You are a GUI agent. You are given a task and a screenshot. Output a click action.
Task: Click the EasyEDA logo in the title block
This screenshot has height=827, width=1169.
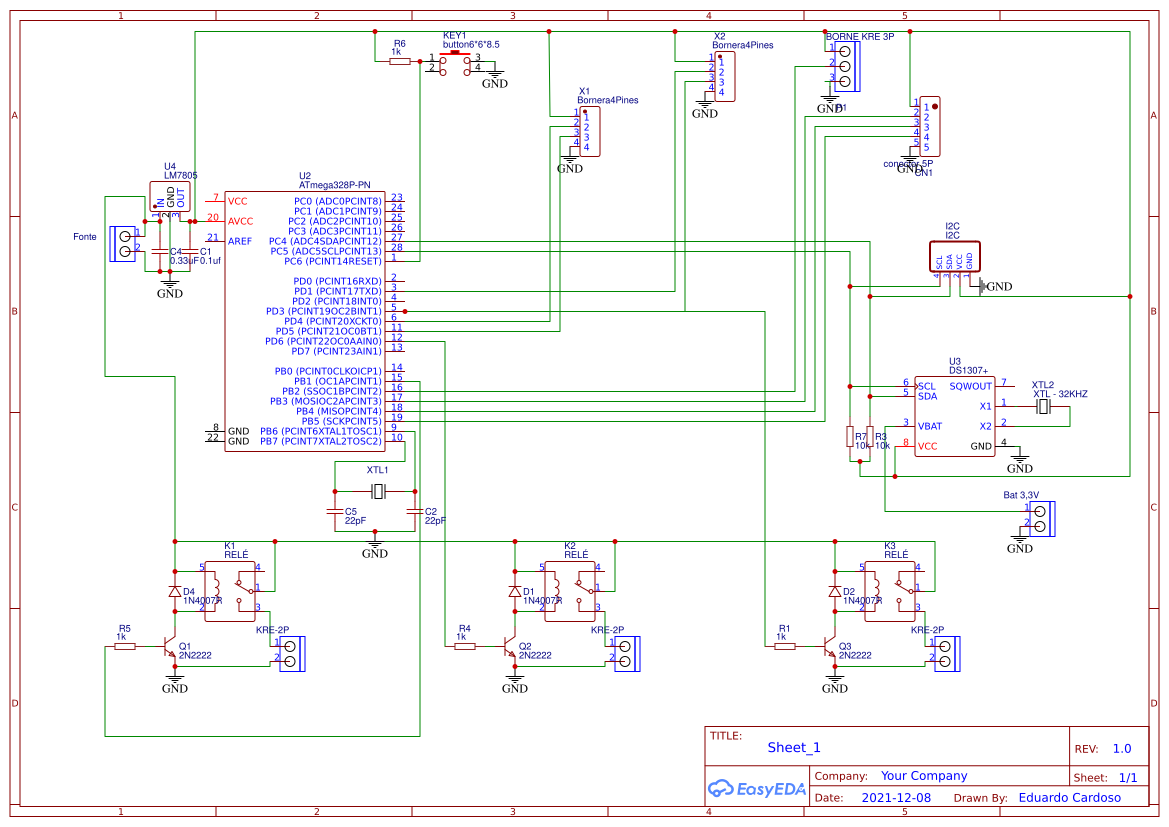(758, 789)
